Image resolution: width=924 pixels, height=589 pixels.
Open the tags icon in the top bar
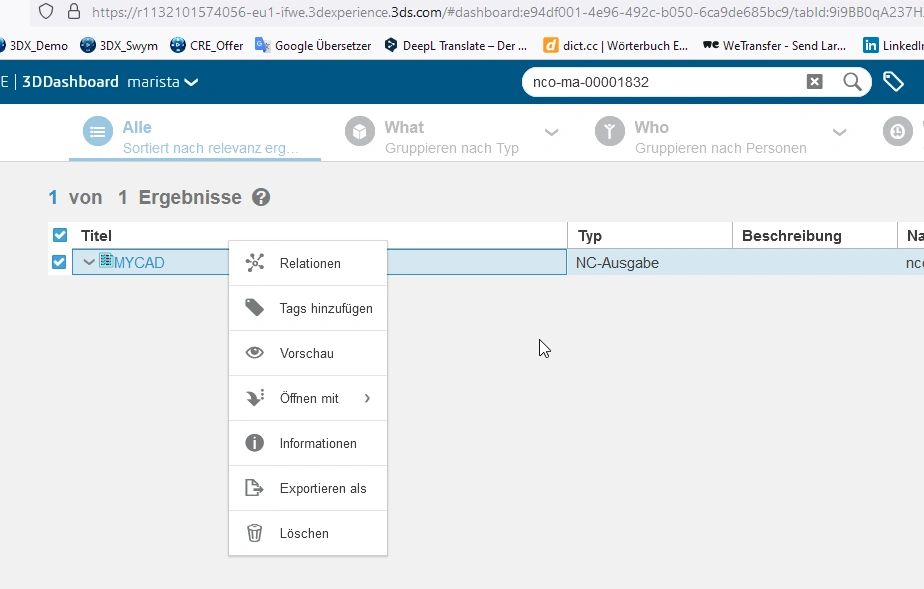click(893, 82)
